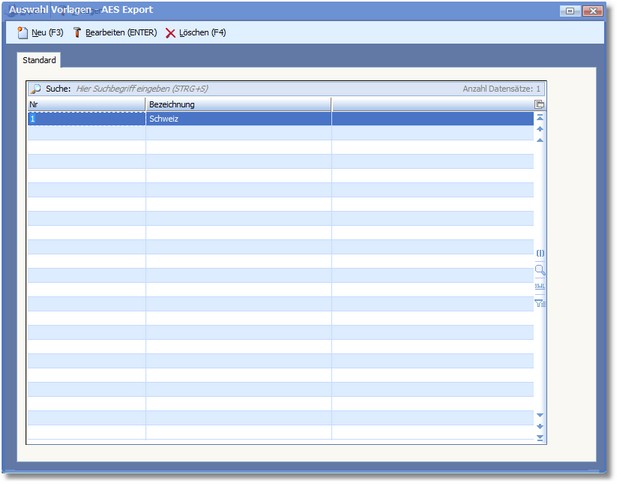The height and width of the screenshot is (484, 617).
Task: Click the magnifier icon beside Suche
Action: (35, 89)
